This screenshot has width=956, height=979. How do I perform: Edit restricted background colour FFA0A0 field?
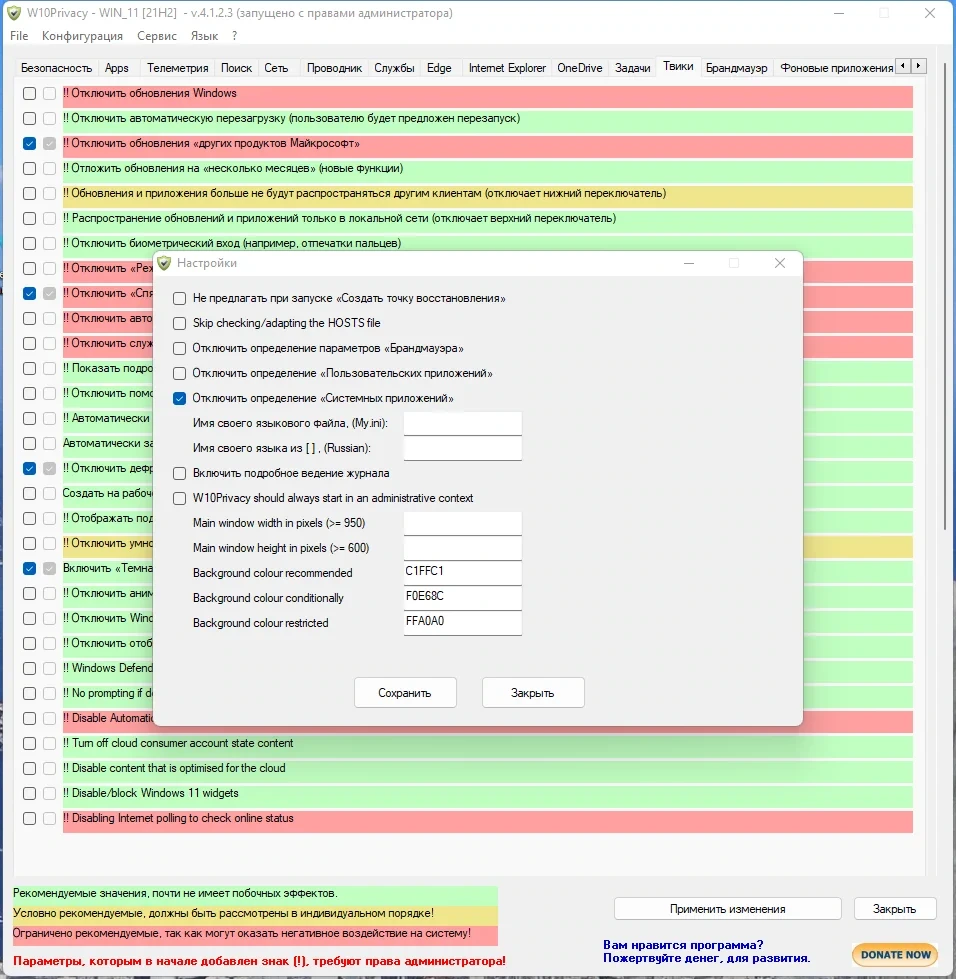pos(463,622)
